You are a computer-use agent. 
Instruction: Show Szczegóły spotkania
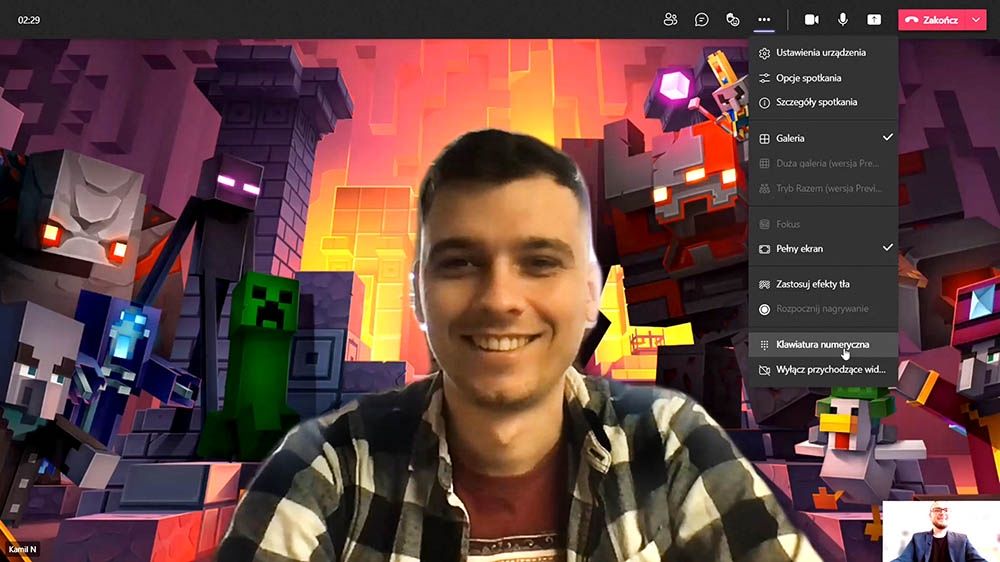tap(823, 102)
